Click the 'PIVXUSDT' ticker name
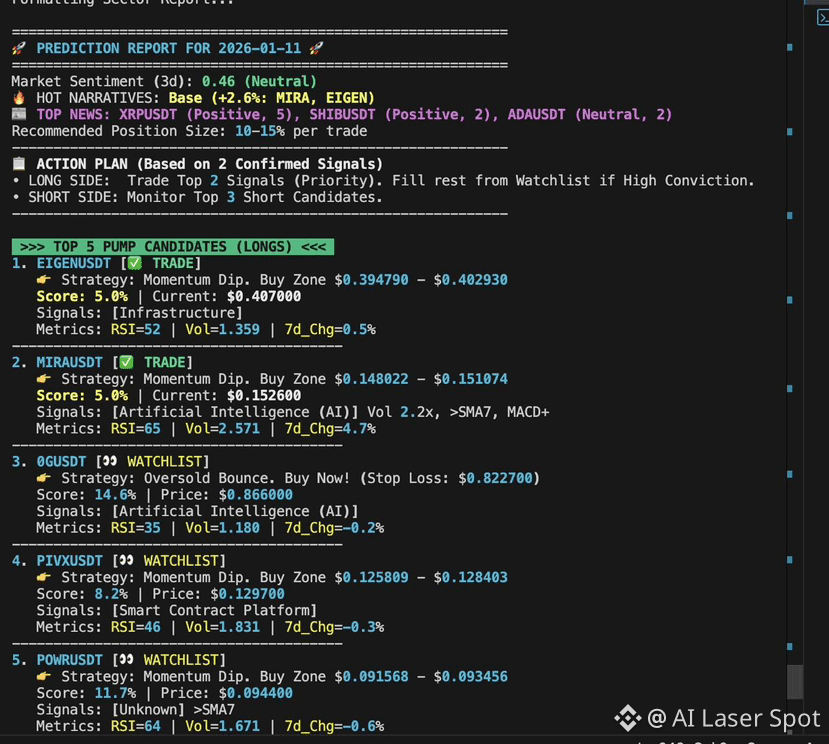The height and width of the screenshot is (744, 829). click(69, 561)
